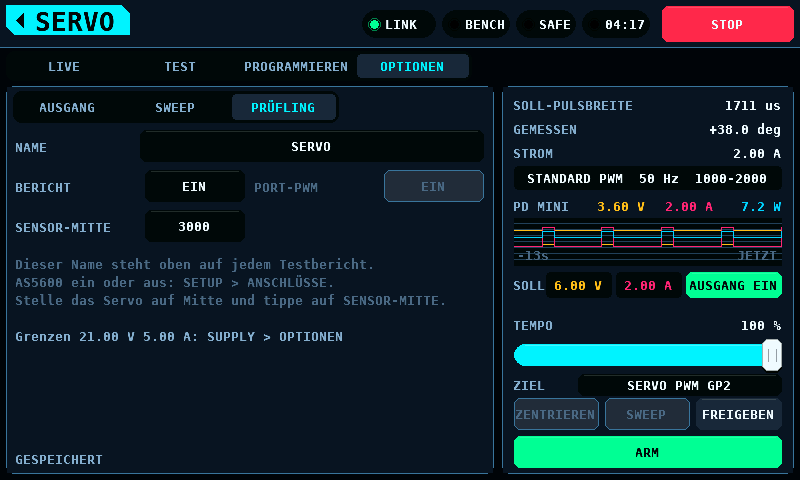Screen dimensions: 800x480
Task: Grab the TEMPO slider handle
Action: (772, 355)
